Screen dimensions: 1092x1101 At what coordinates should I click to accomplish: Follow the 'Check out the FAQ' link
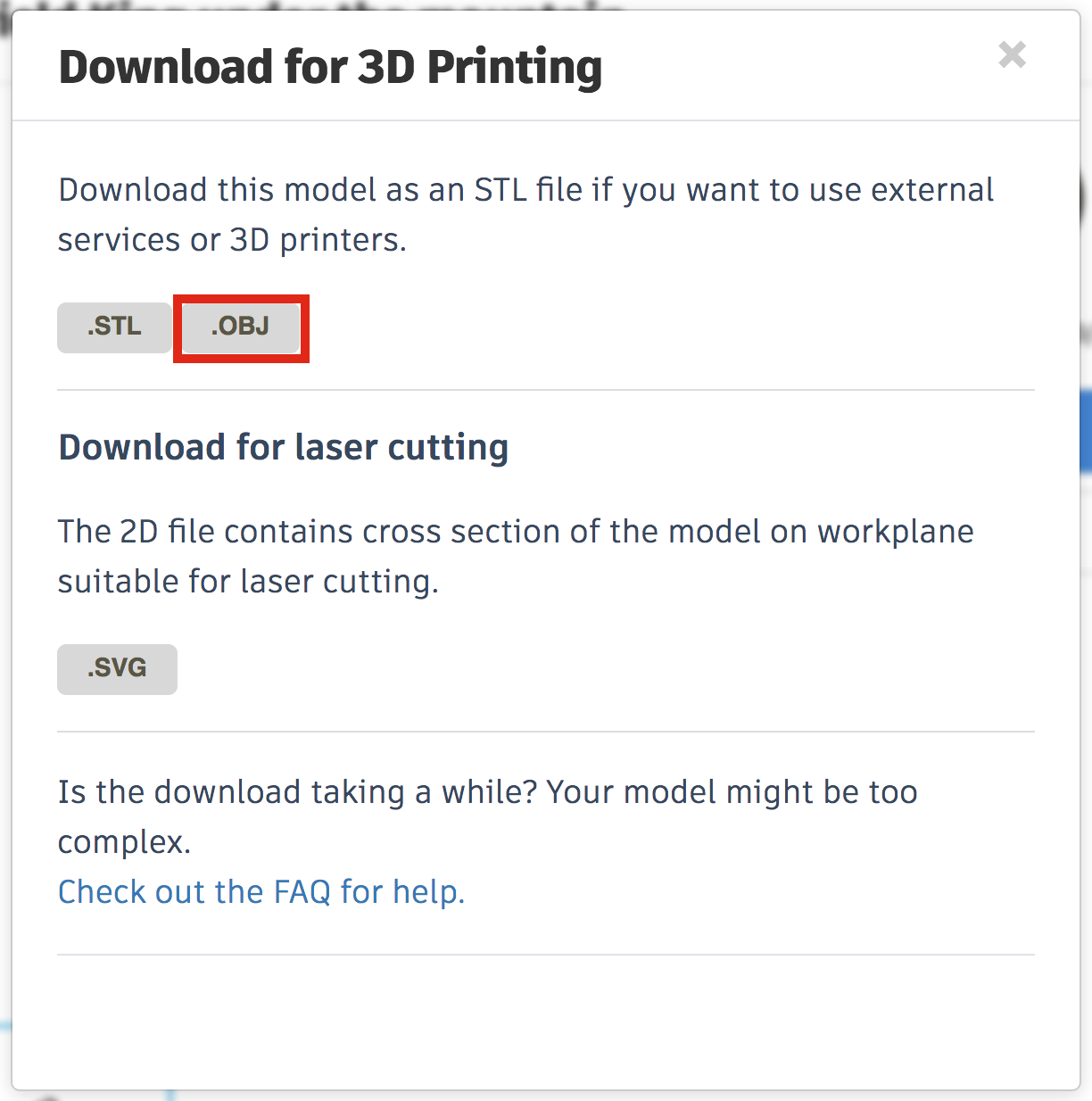coord(261,891)
